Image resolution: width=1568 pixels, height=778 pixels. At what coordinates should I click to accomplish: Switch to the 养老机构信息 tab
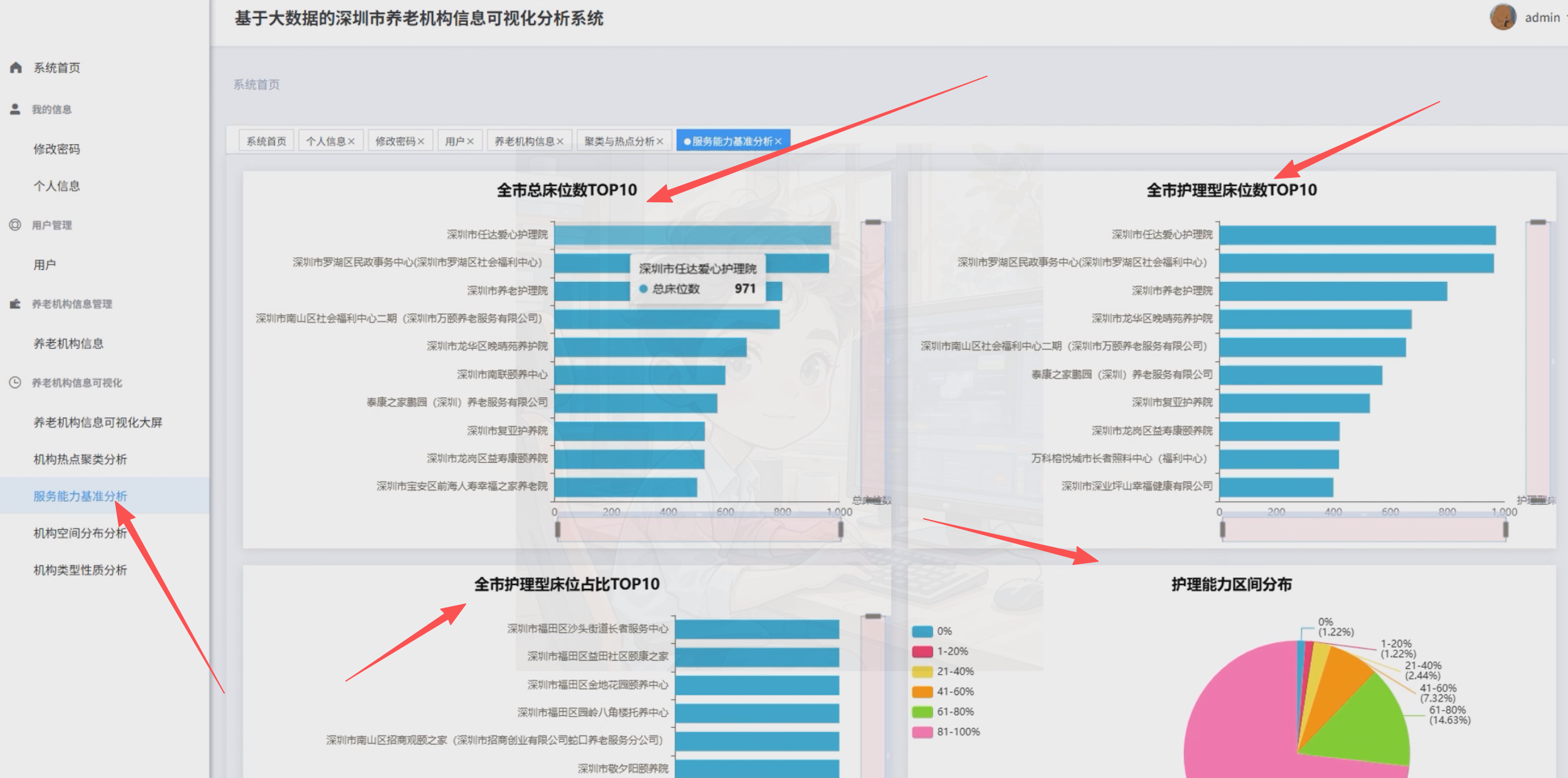[524, 142]
